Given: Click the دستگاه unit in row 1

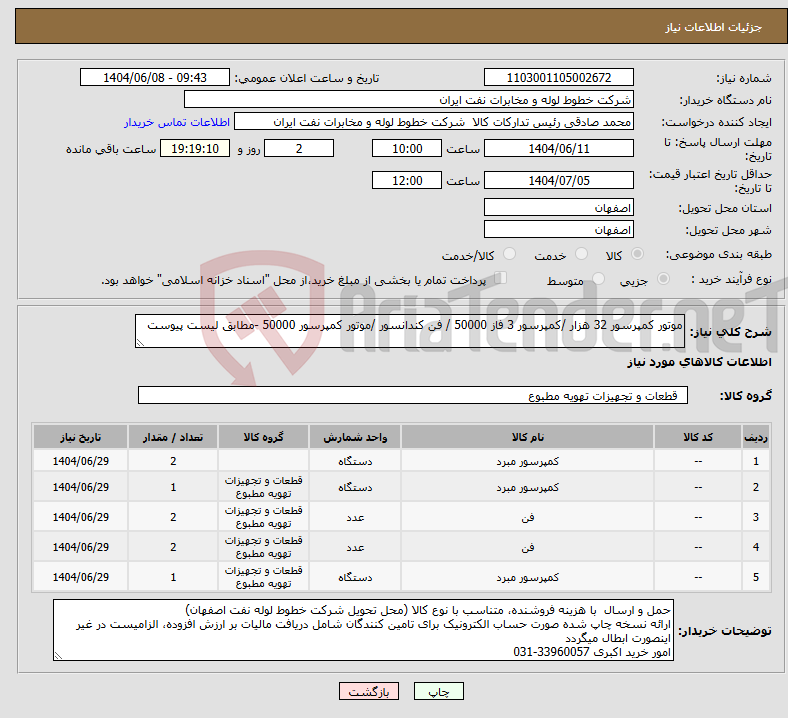Looking at the screenshot, I should click(x=355, y=461).
